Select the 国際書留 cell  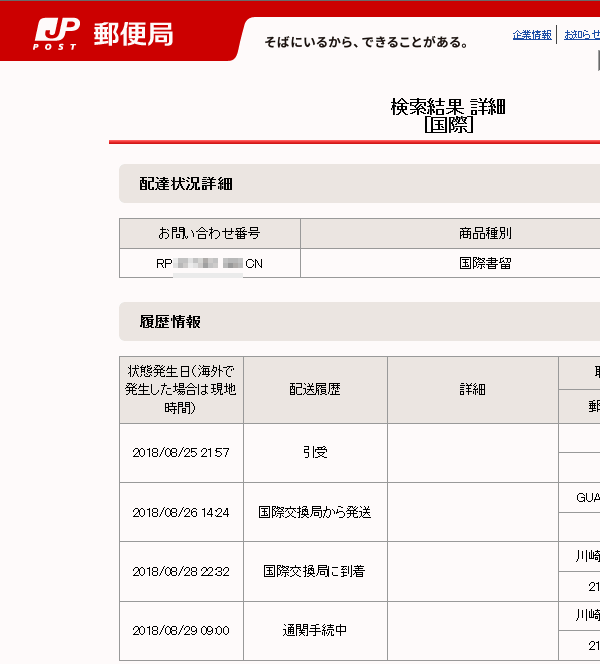tap(450, 263)
